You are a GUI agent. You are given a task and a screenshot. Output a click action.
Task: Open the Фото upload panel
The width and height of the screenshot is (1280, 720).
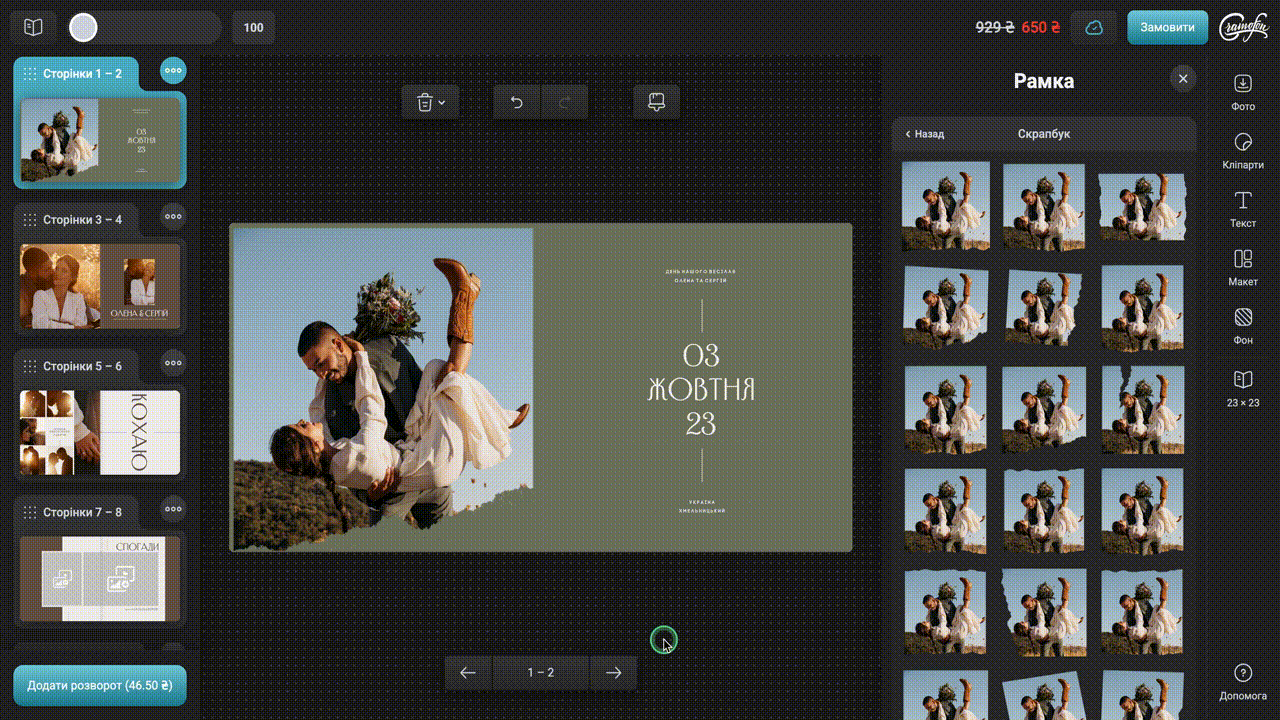[1243, 91]
